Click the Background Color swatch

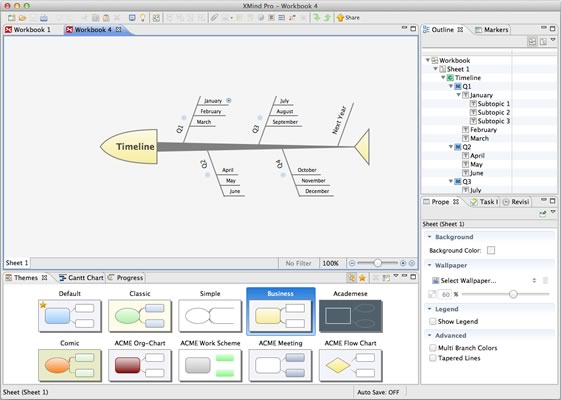tap(491, 250)
